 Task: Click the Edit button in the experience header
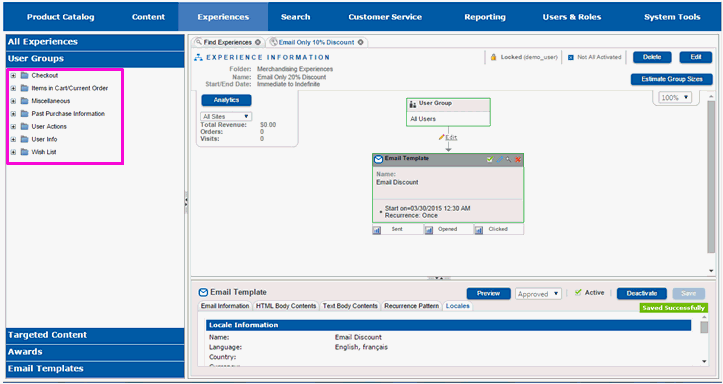point(696,57)
